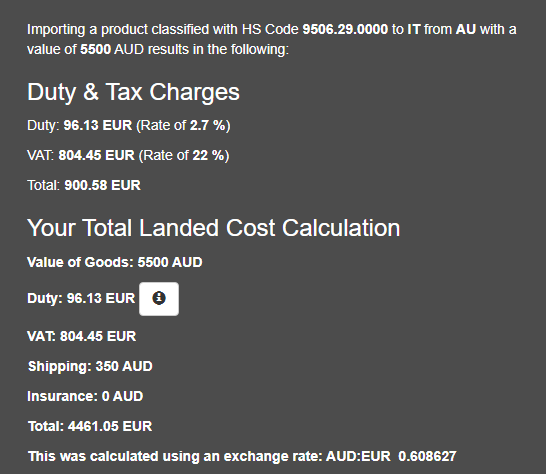546x474 pixels.
Task: Select the VAT rate 22 % value
Action: [x=208, y=155]
